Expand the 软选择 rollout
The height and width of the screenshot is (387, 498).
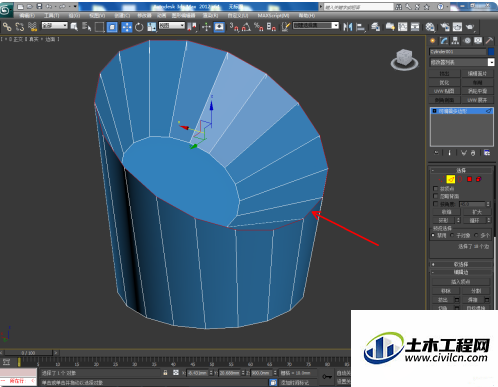pos(461,264)
